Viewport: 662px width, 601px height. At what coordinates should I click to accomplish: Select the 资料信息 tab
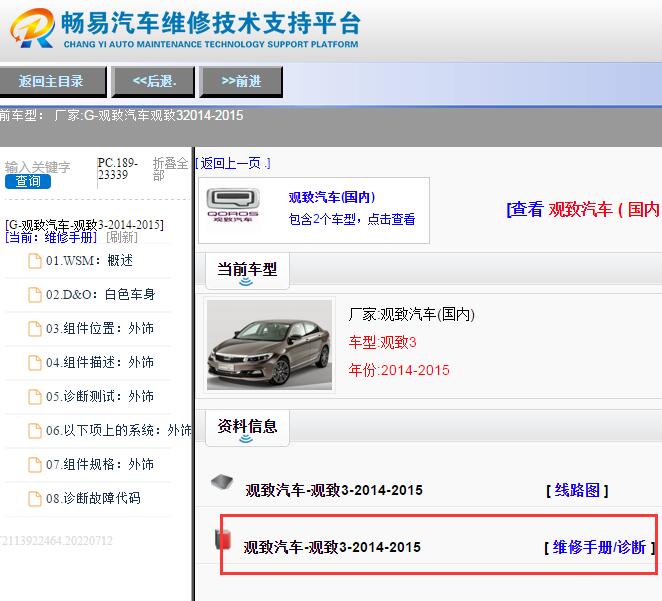(247, 427)
